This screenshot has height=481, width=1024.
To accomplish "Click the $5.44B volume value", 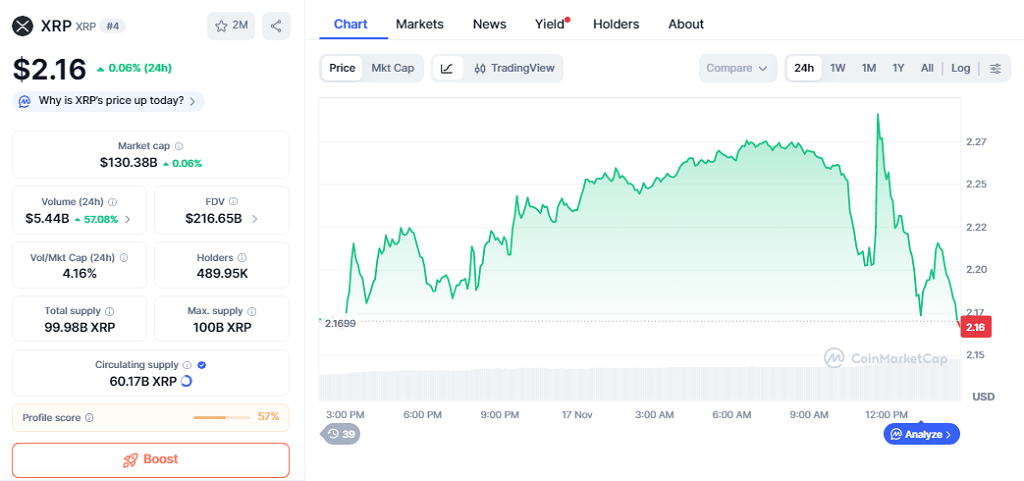I will click(47, 219).
